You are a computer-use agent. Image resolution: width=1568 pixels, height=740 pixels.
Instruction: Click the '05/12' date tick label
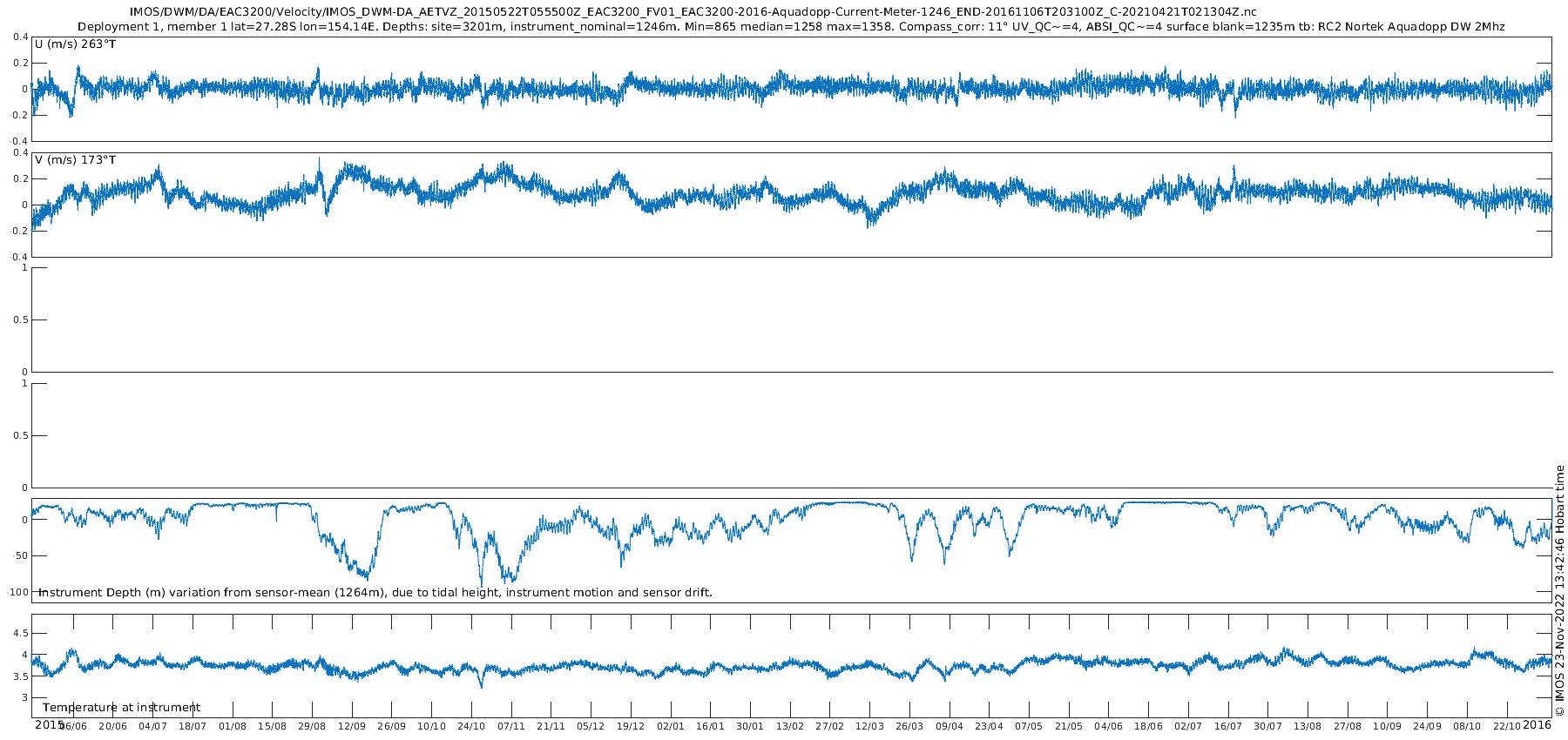click(x=591, y=726)
